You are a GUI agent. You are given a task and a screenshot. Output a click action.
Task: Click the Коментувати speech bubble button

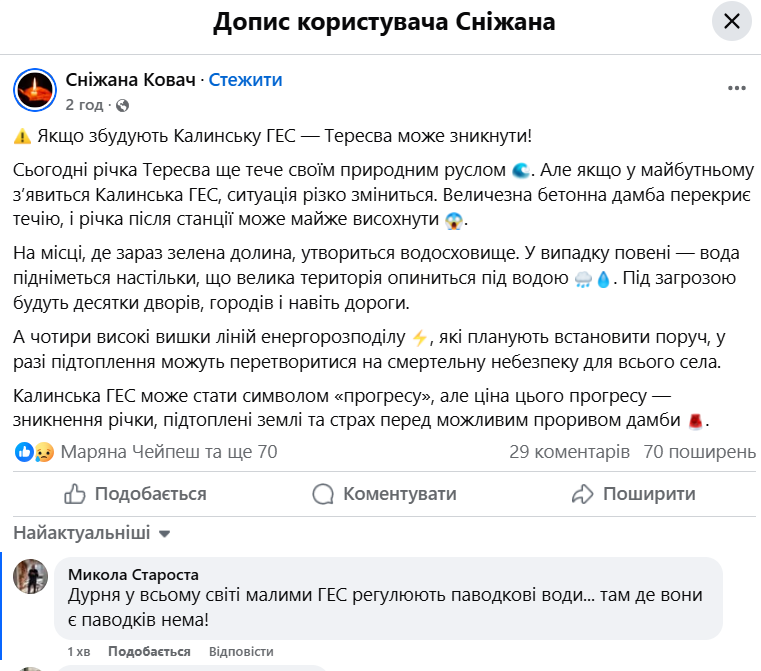[384, 494]
